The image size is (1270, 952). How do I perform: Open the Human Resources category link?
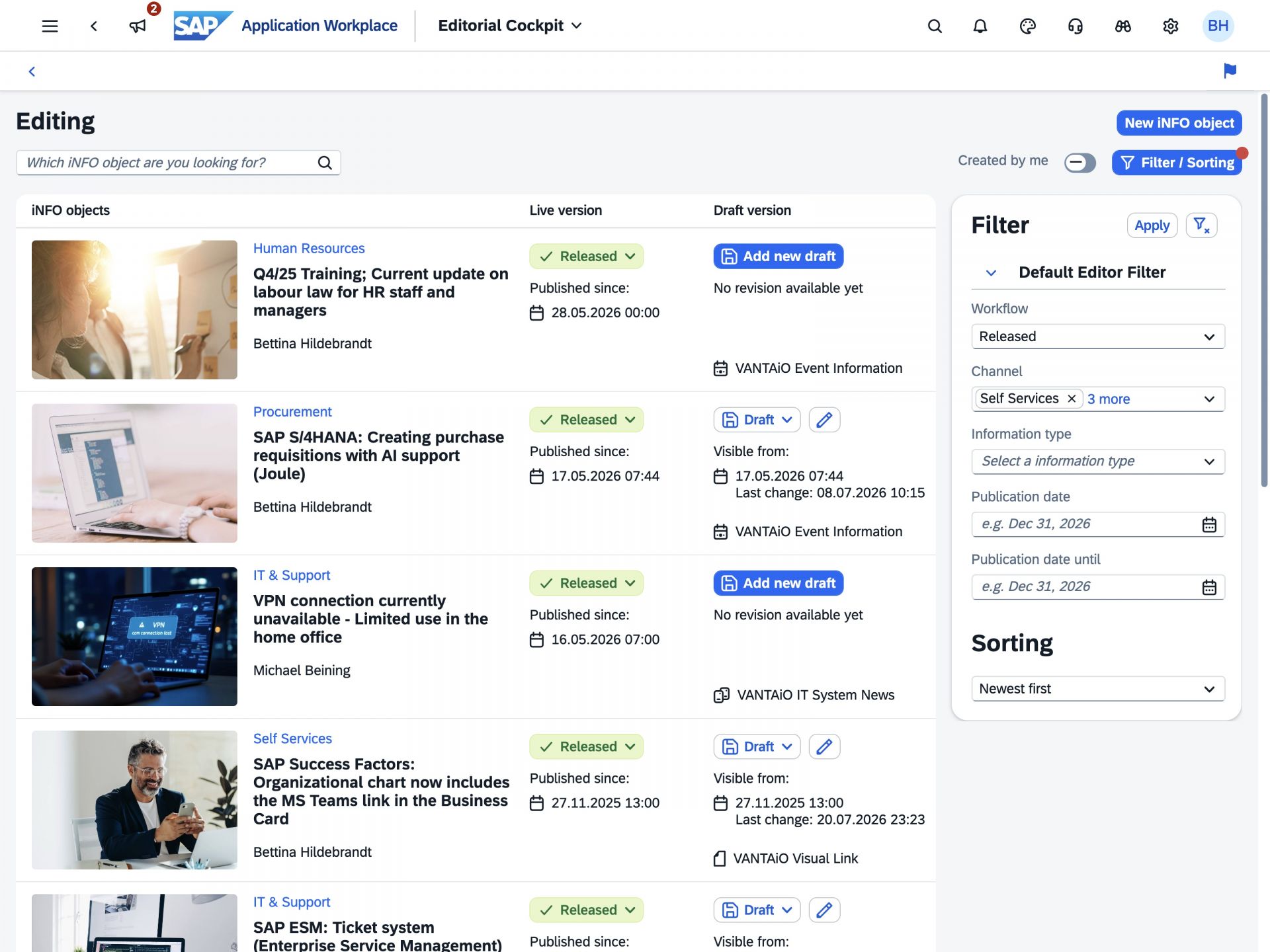(309, 249)
